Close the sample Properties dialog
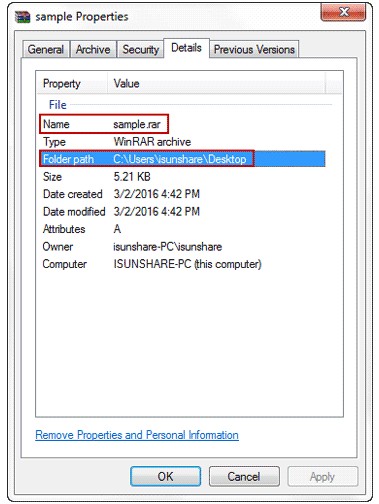 click(343, 12)
